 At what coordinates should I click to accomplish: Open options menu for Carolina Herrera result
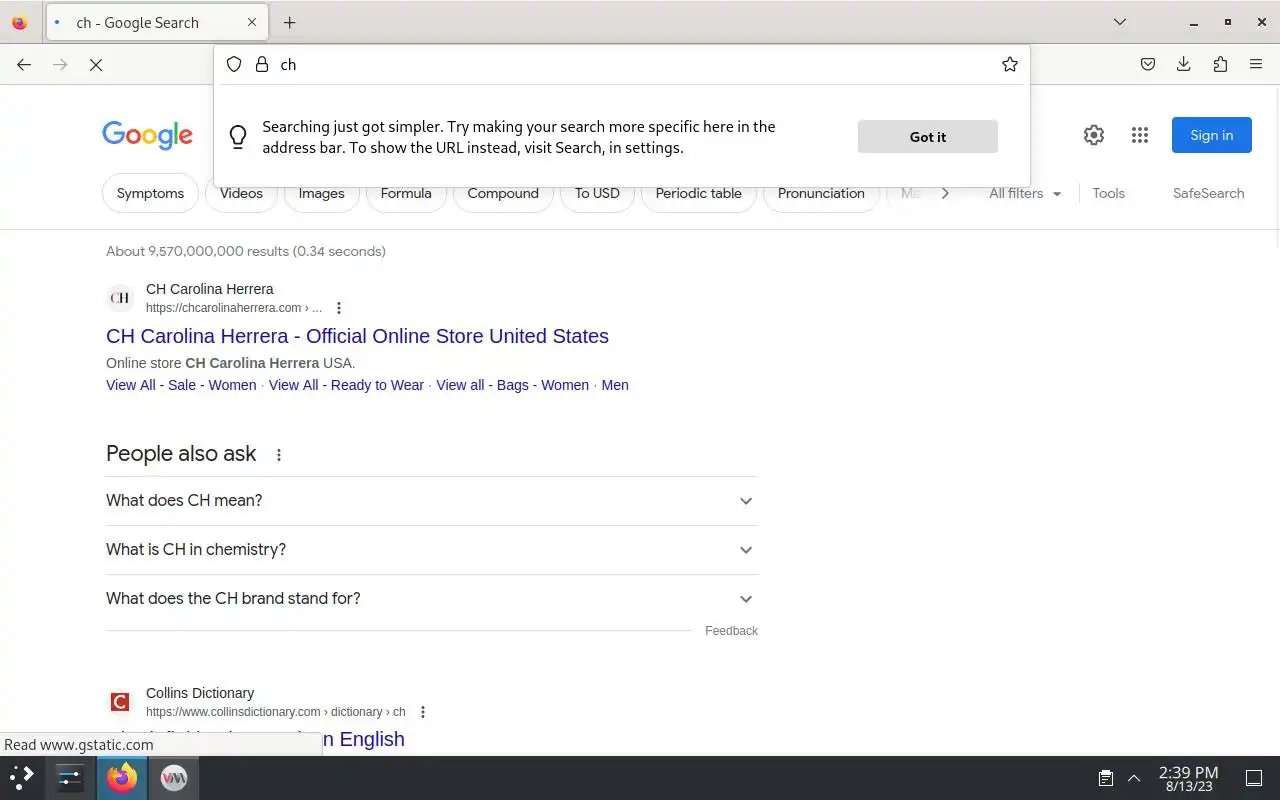click(339, 308)
